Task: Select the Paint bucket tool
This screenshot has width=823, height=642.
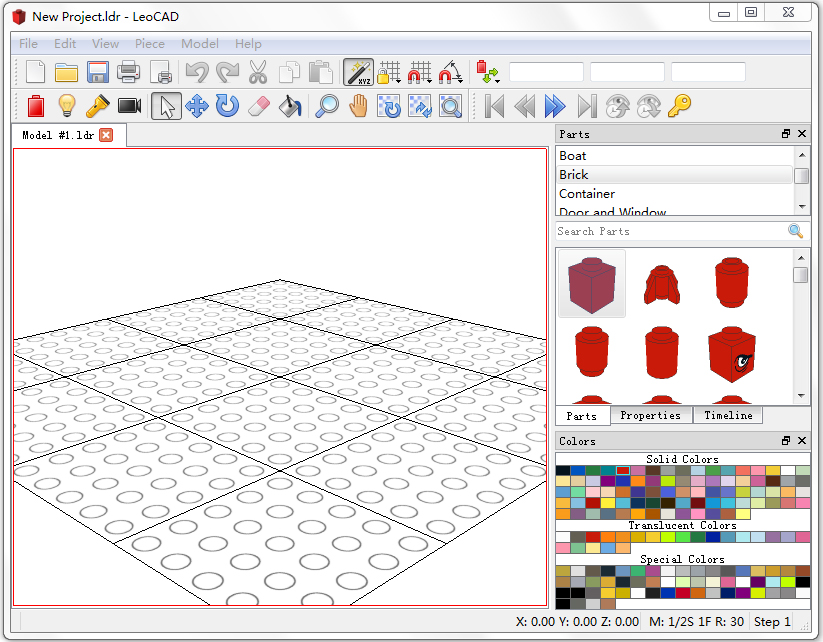Action: click(x=290, y=106)
